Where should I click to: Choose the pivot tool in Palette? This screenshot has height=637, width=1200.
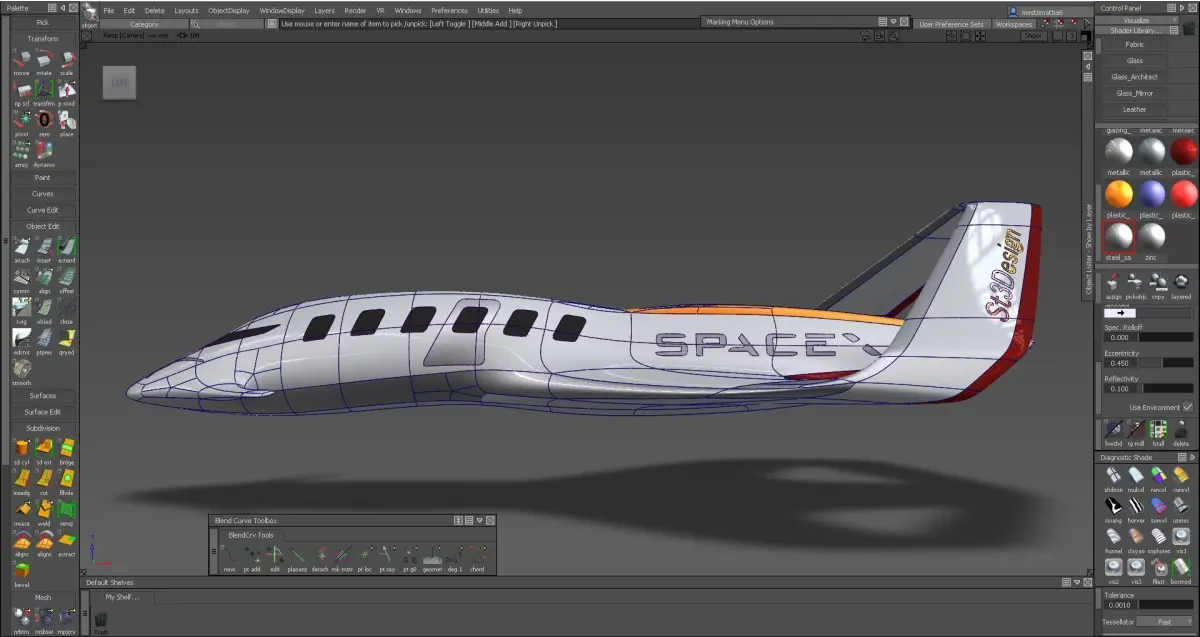pyautogui.click(x=21, y=121)
